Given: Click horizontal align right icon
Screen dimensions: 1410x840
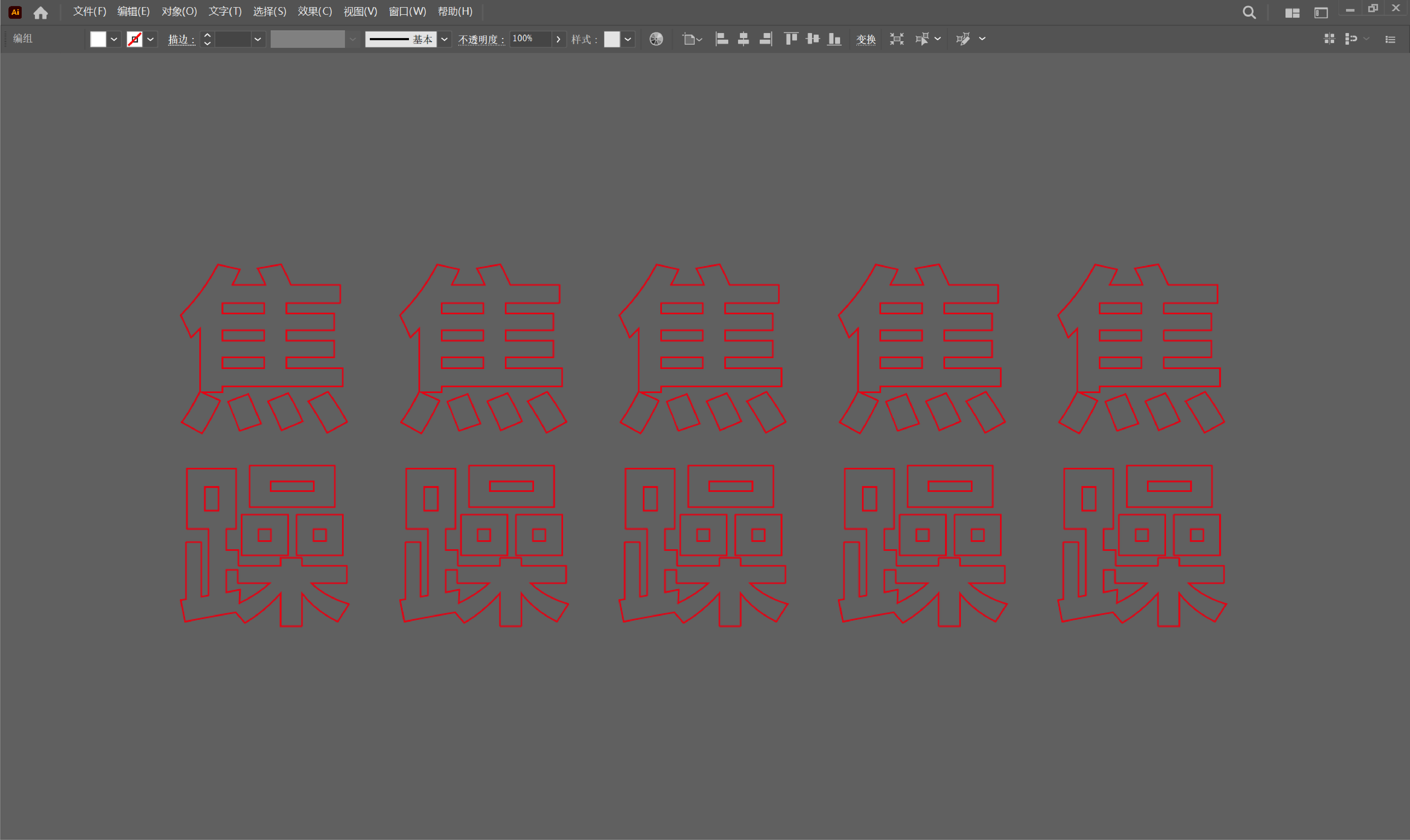Looking at the screenshot, I should pyautogui.click(x=766, y=39).
